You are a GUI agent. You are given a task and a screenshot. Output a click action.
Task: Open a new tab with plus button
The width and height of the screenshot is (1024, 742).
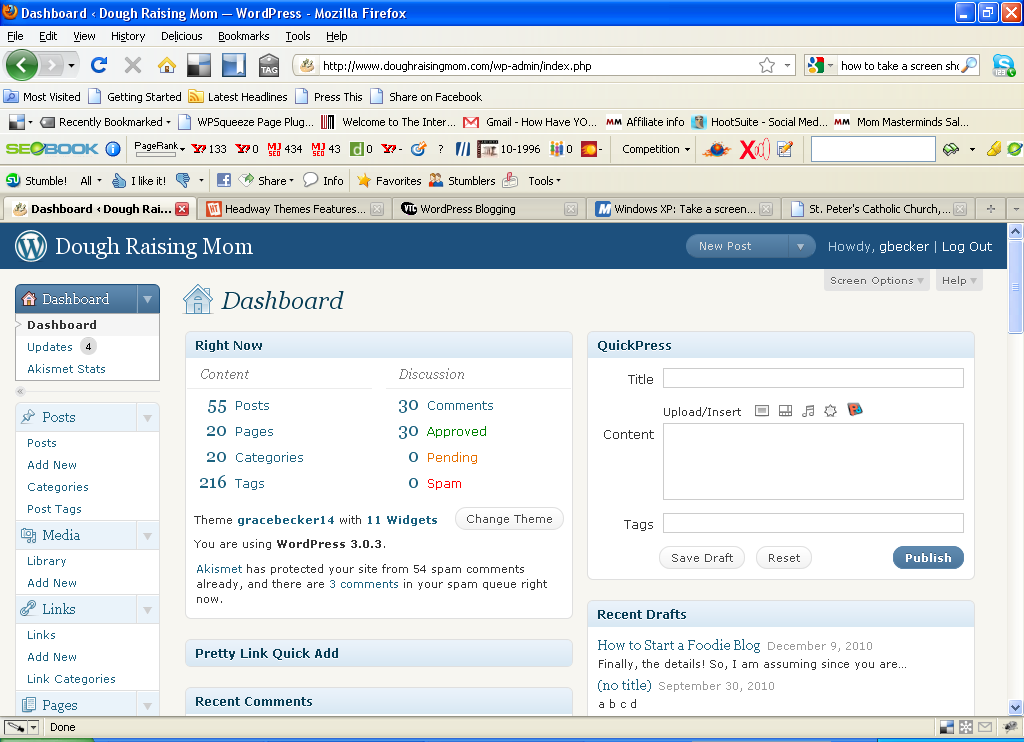coord(991,208)
